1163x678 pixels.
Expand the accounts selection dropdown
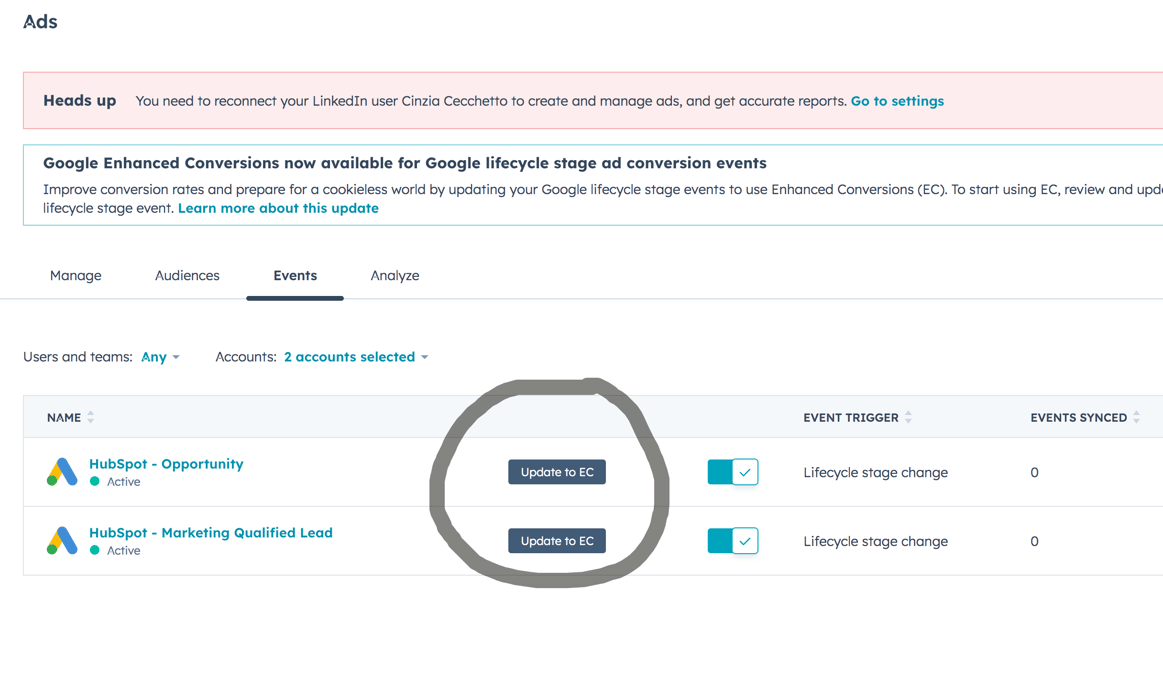(356, 356)
